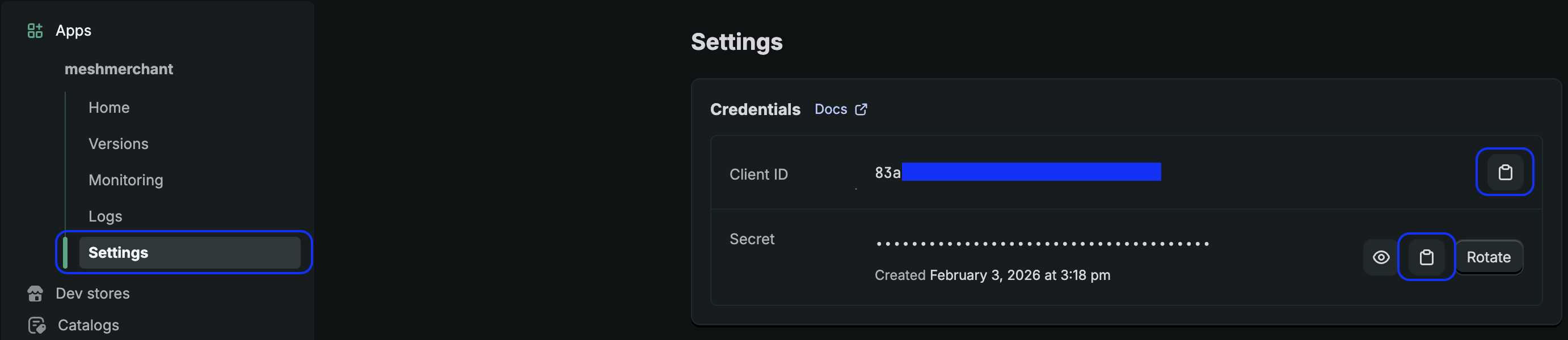The width and height of the screenshot is (1568, 340).
Task: Expand the meshmerchant app section
Action: click(x=119, y=69)
